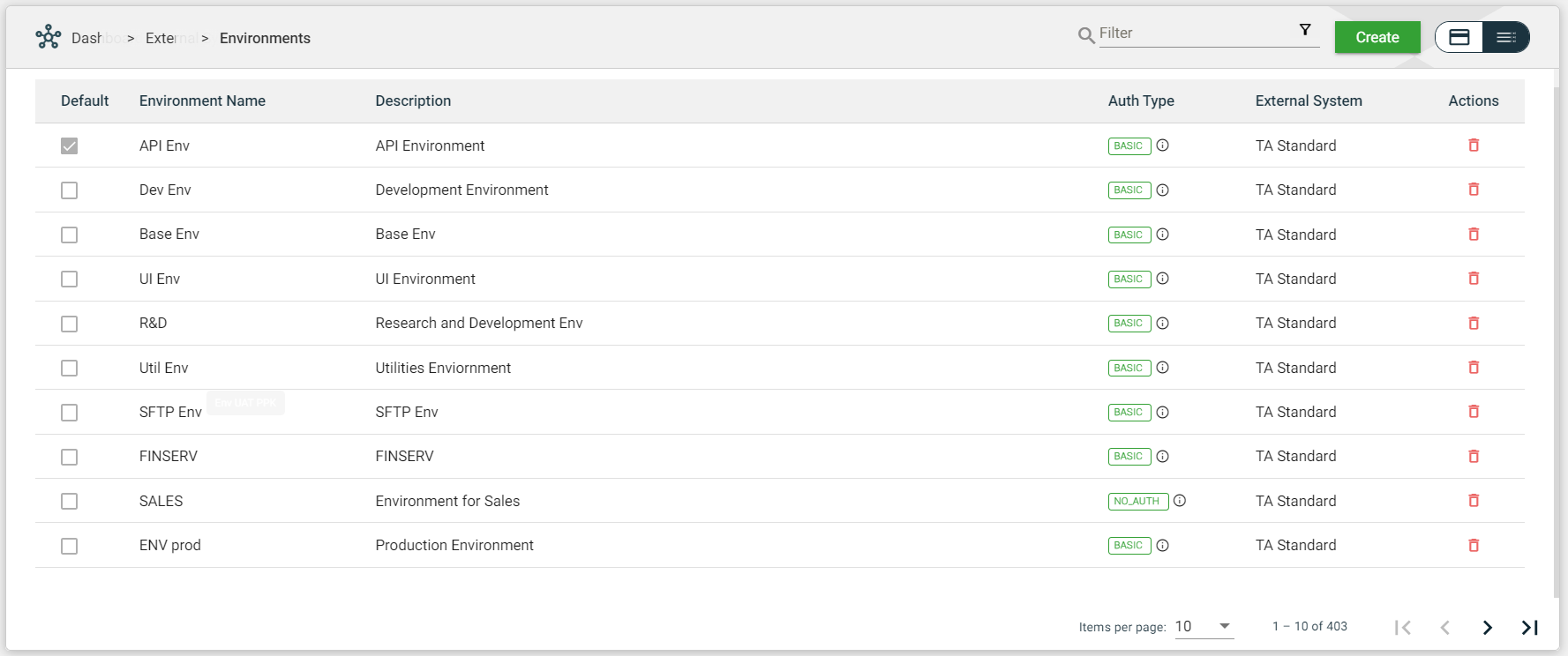Click the app logo icon
1568x656 pixels.
(x=49, y=37)
